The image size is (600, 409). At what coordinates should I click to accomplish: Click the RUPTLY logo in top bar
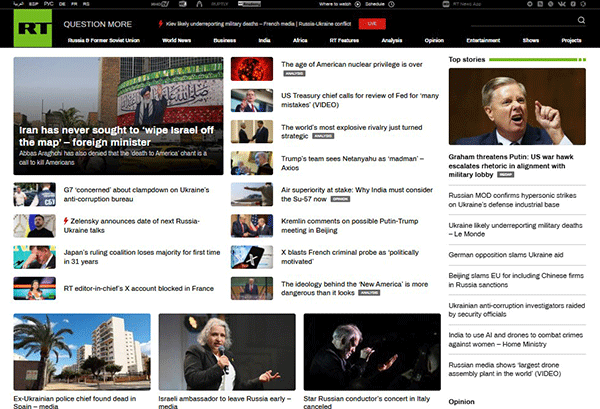pyautogui.click(x=220, y=4)
